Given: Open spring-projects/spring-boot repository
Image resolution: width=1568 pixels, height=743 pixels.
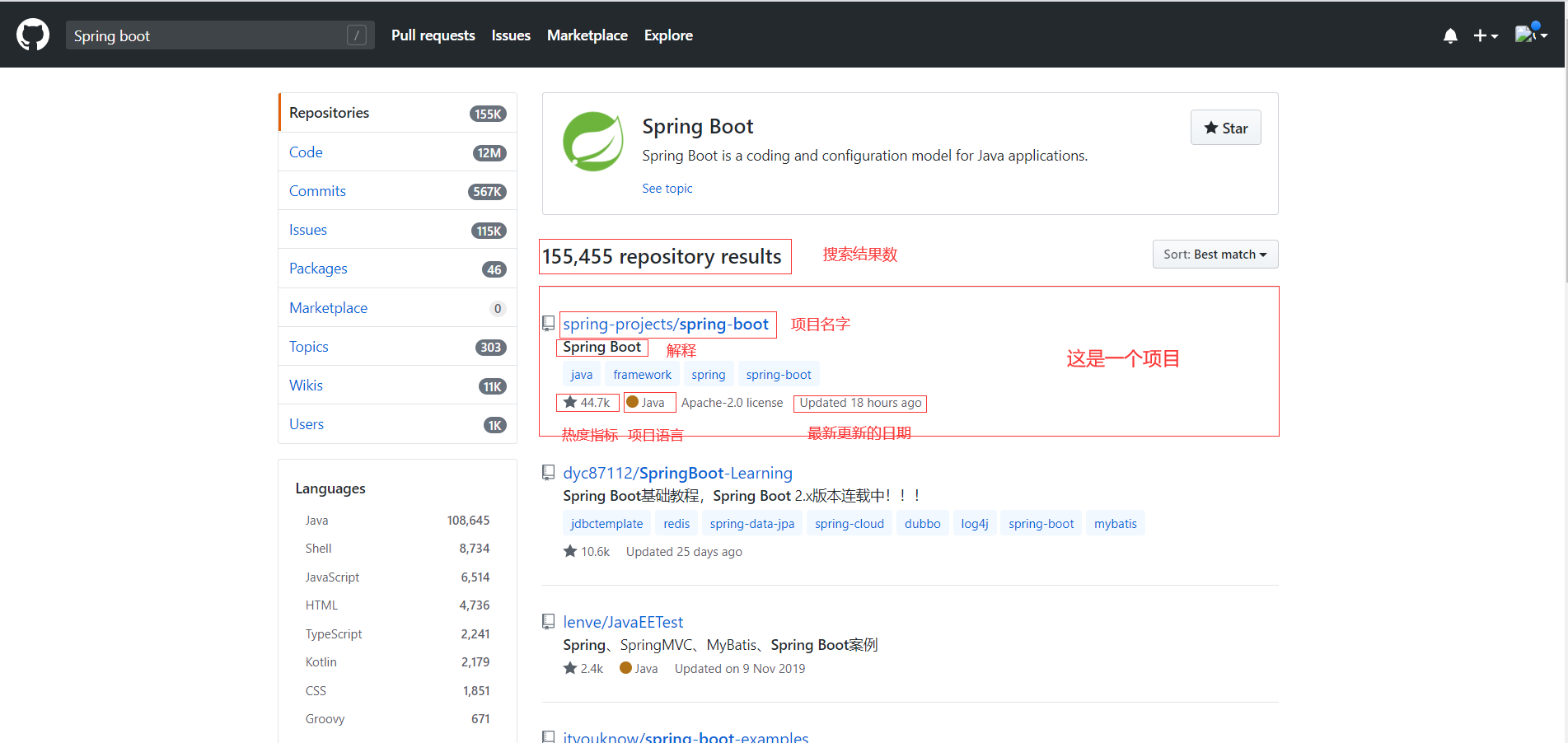Looking at the screenshot, I should 666,325.
